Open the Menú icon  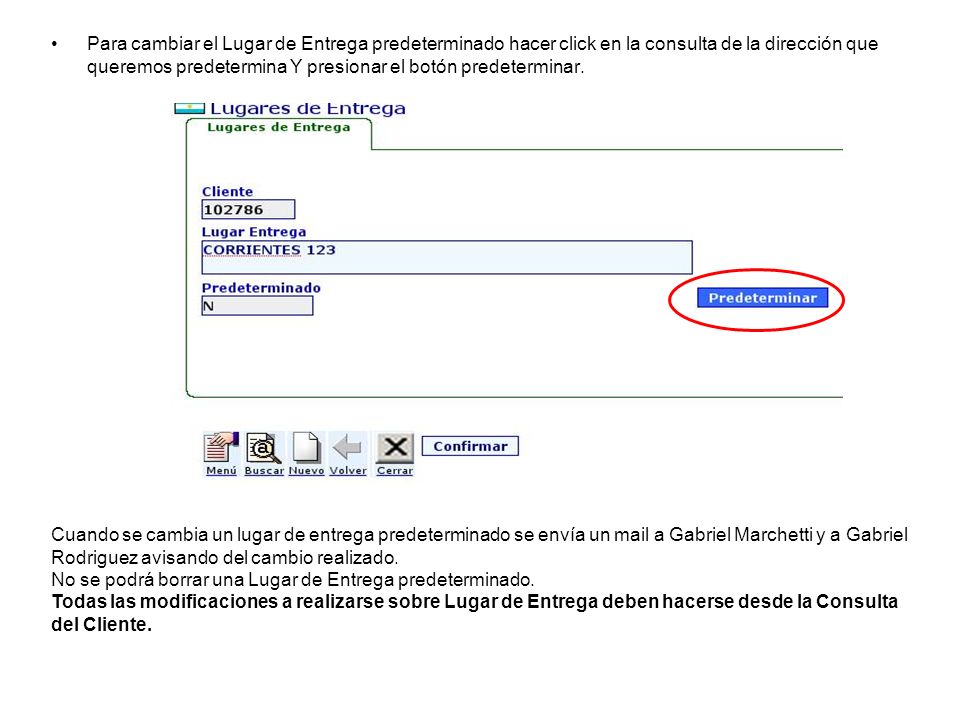coord(220,448)
